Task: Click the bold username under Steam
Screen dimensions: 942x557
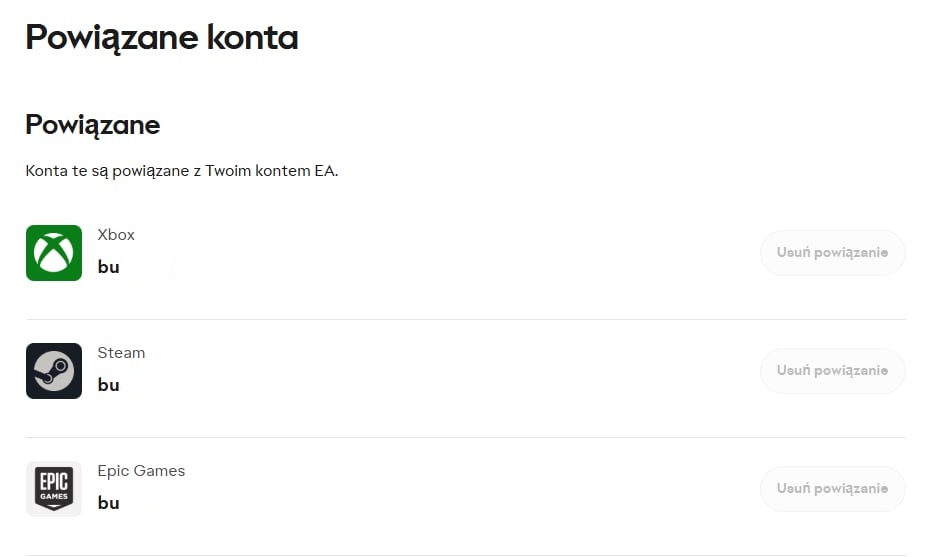Action: tap(109, 385)
